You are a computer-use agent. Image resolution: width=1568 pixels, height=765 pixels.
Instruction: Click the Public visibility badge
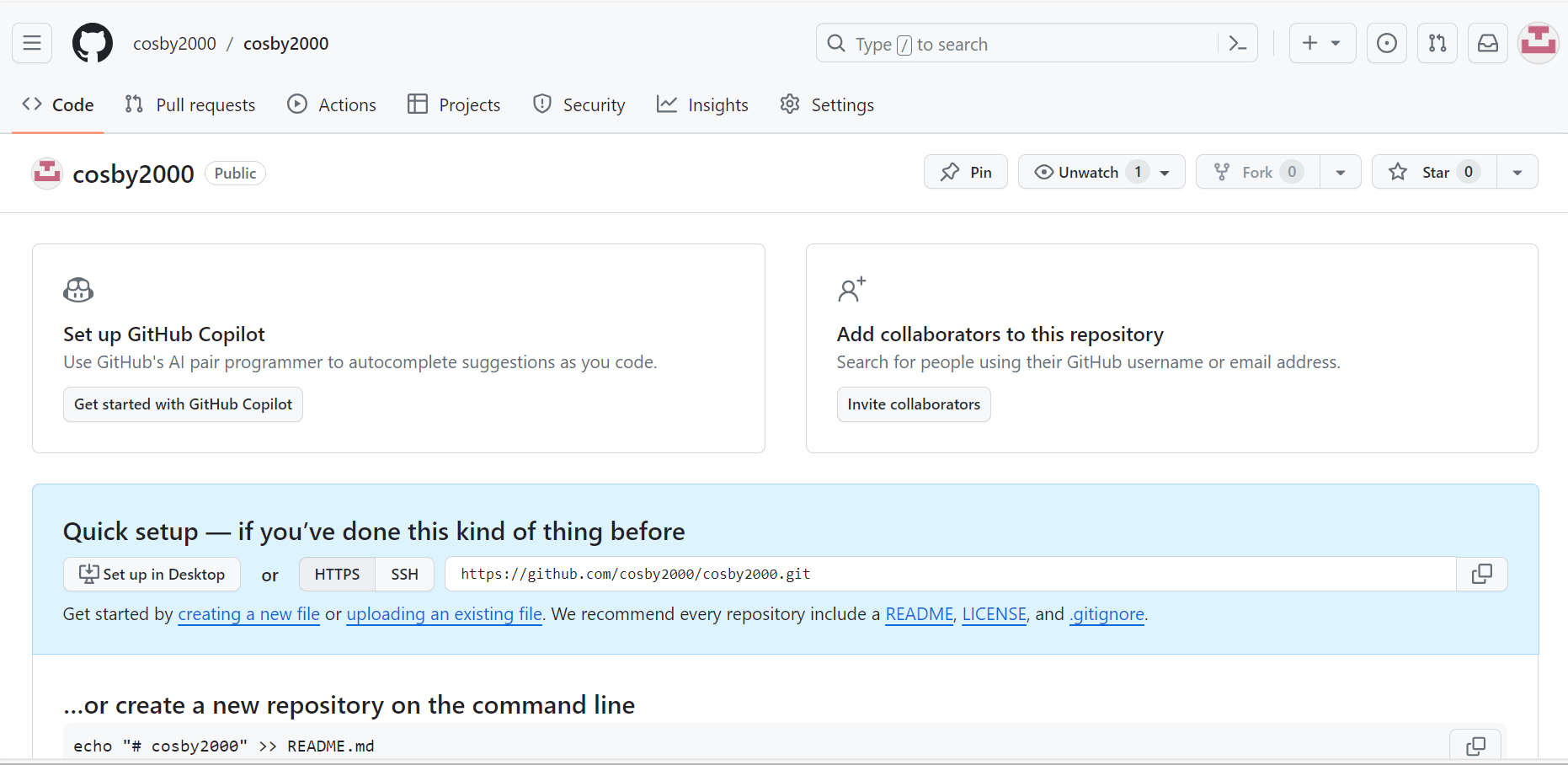coord(235,173)
